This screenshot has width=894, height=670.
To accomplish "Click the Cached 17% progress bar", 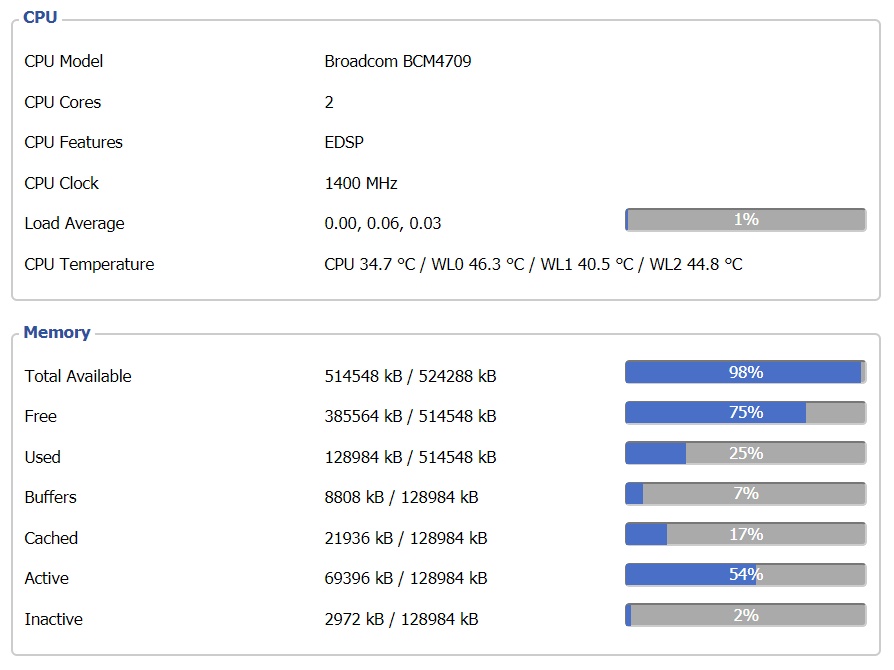I will (x=746, y=534).
